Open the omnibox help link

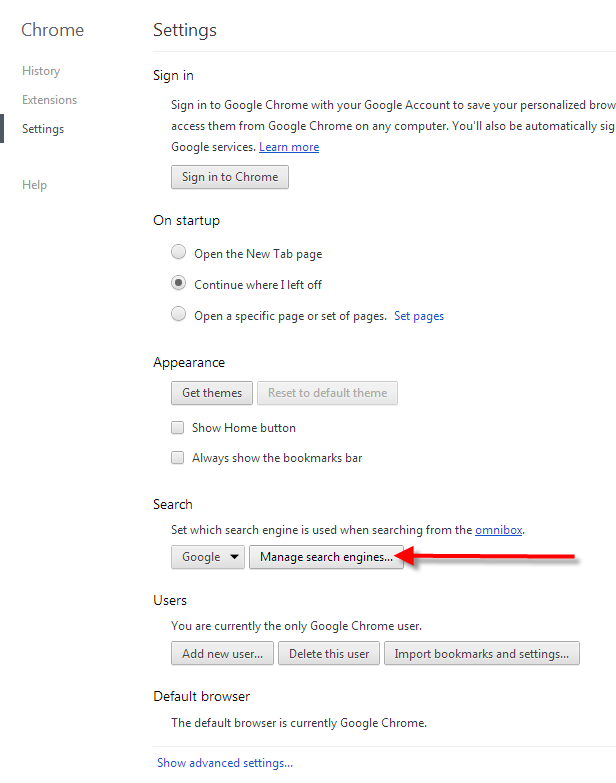(499, 530)
